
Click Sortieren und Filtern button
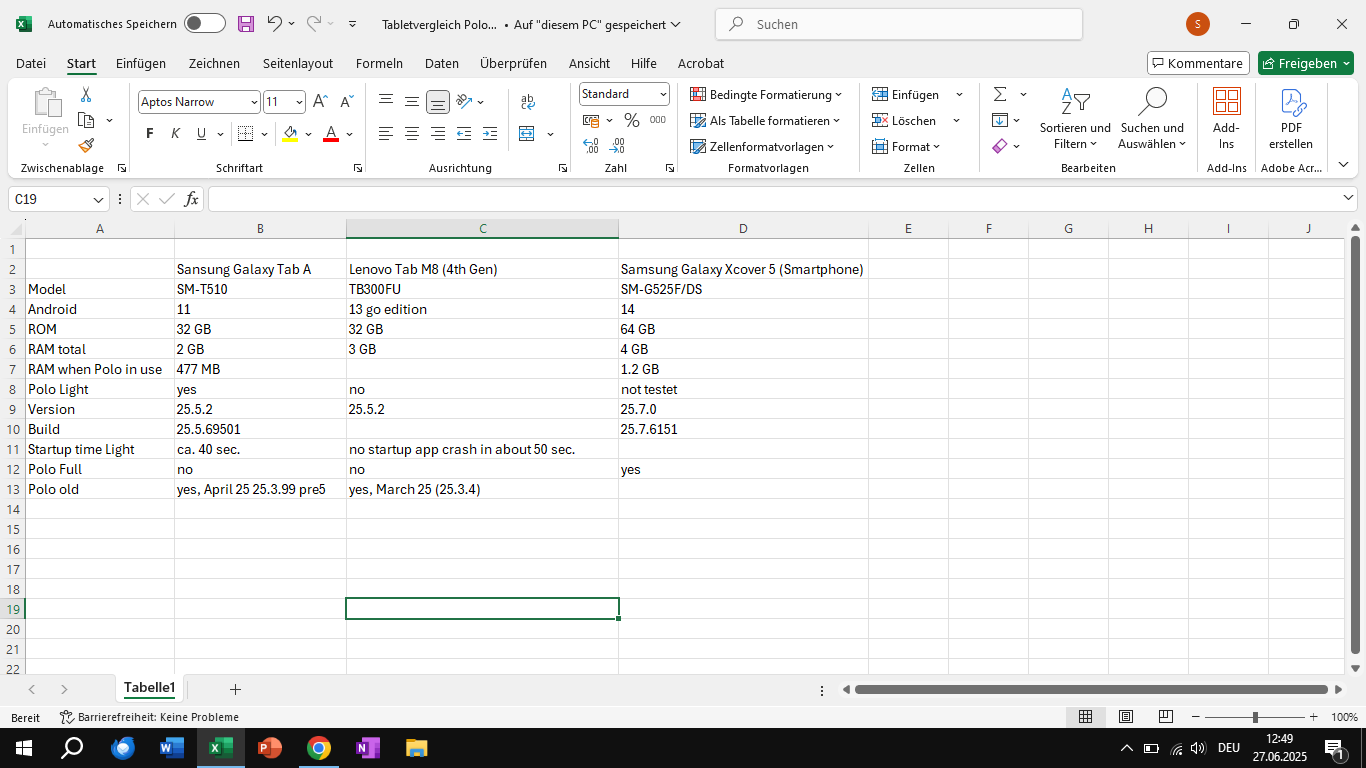pos(1075,118)
